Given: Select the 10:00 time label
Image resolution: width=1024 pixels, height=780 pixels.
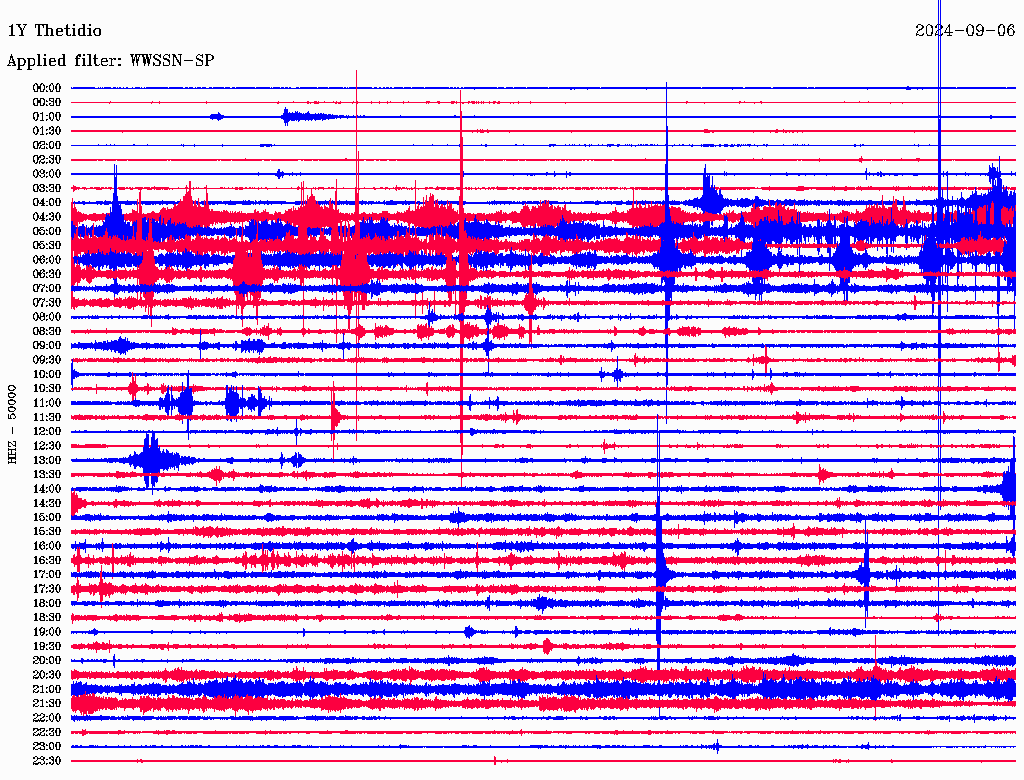Looking at the screenshot, I should (x=47, y=375).
